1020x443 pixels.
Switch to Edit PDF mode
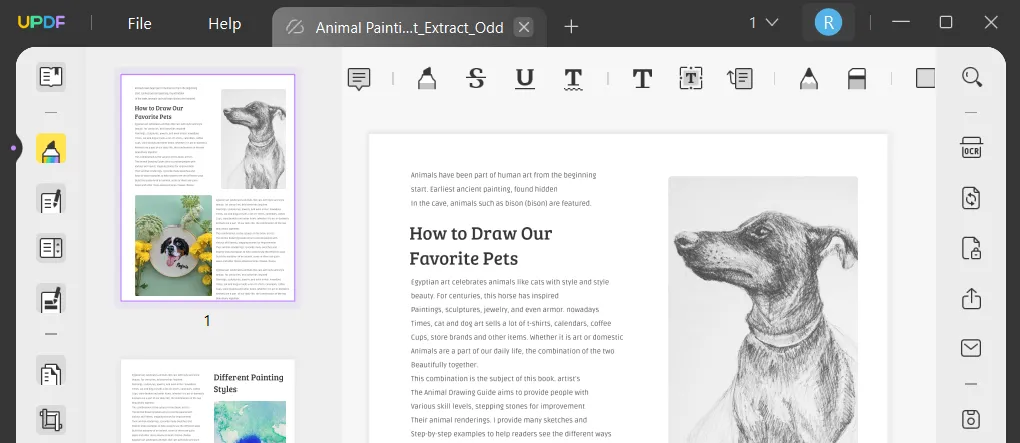tap(51, 199)
